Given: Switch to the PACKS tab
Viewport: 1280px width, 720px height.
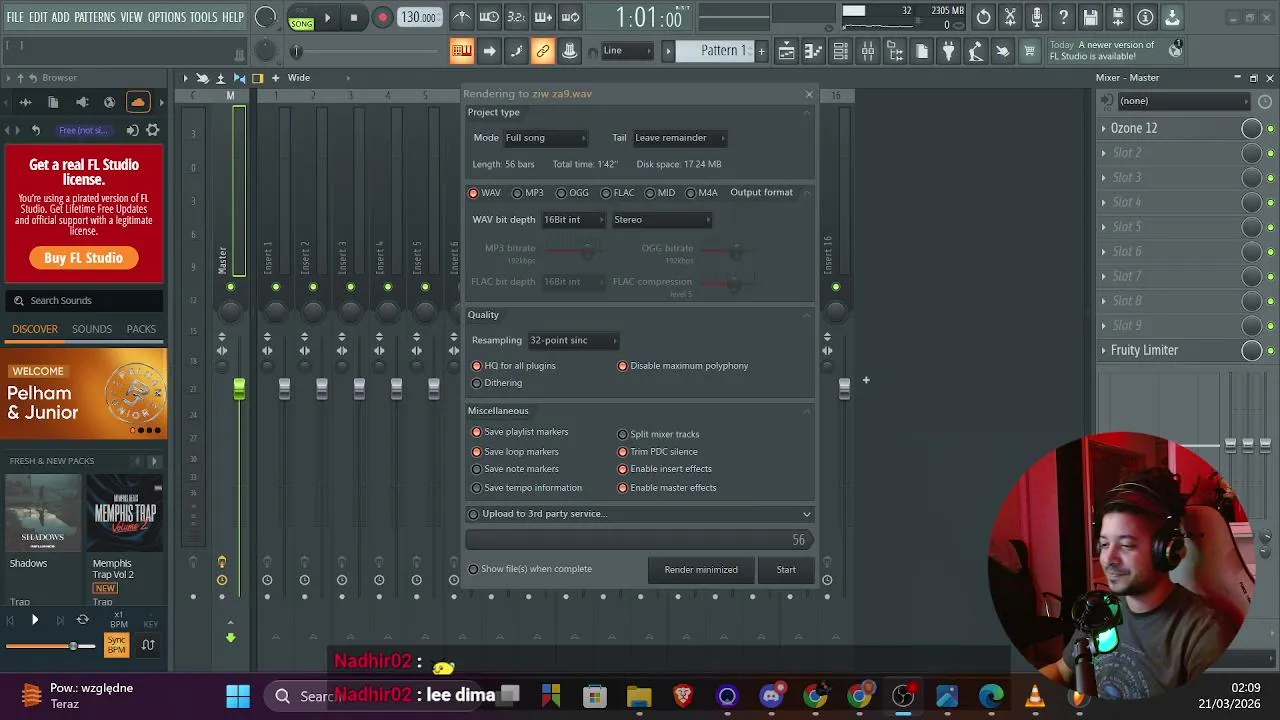Looking at the screenshot, I should (141, 329).
